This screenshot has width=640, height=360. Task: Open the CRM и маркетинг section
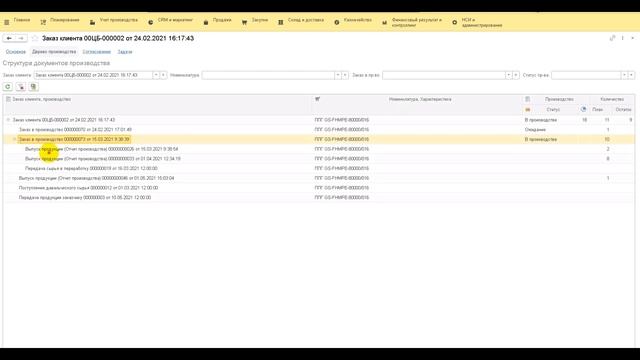point(170,20)
